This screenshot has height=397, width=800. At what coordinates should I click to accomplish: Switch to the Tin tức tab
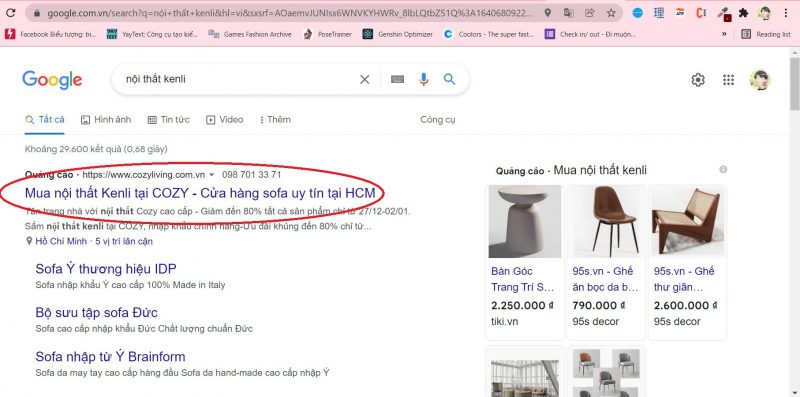coord(168,119)
